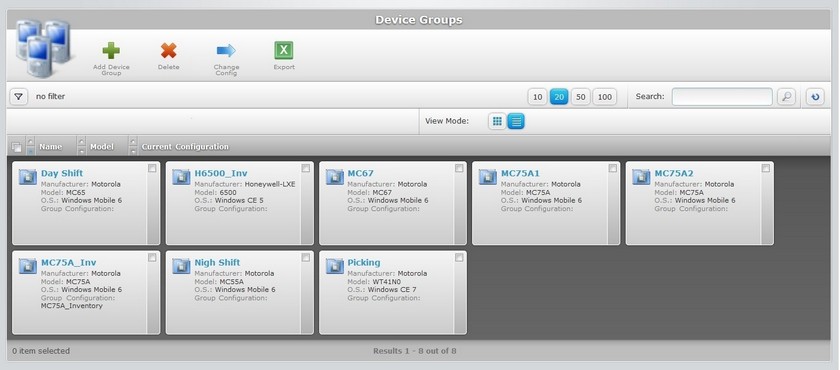Click into the Search input field

pyautogui.click(x=722, y=97)
